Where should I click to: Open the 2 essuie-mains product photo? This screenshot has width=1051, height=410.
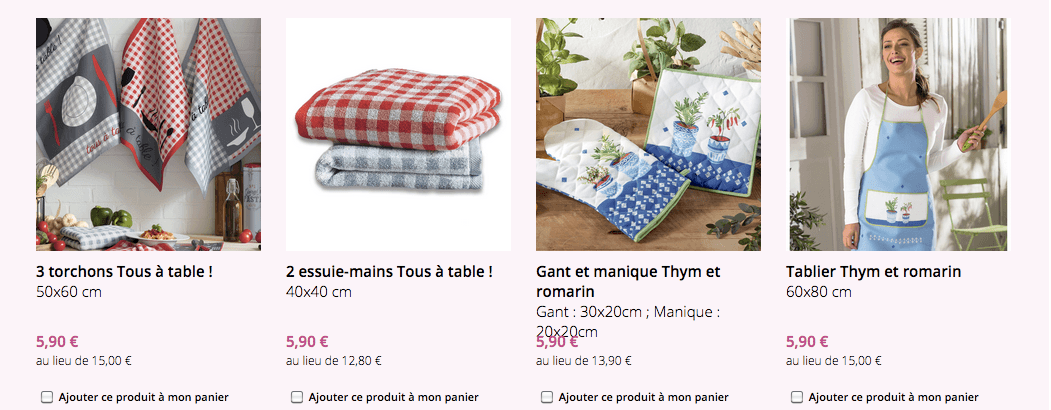(x=398, y=134)
